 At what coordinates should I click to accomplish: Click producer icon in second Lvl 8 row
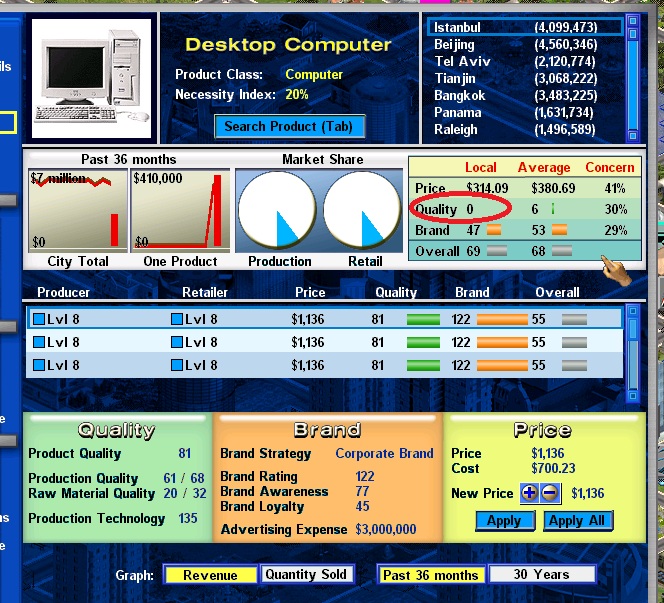click(39, 342)
